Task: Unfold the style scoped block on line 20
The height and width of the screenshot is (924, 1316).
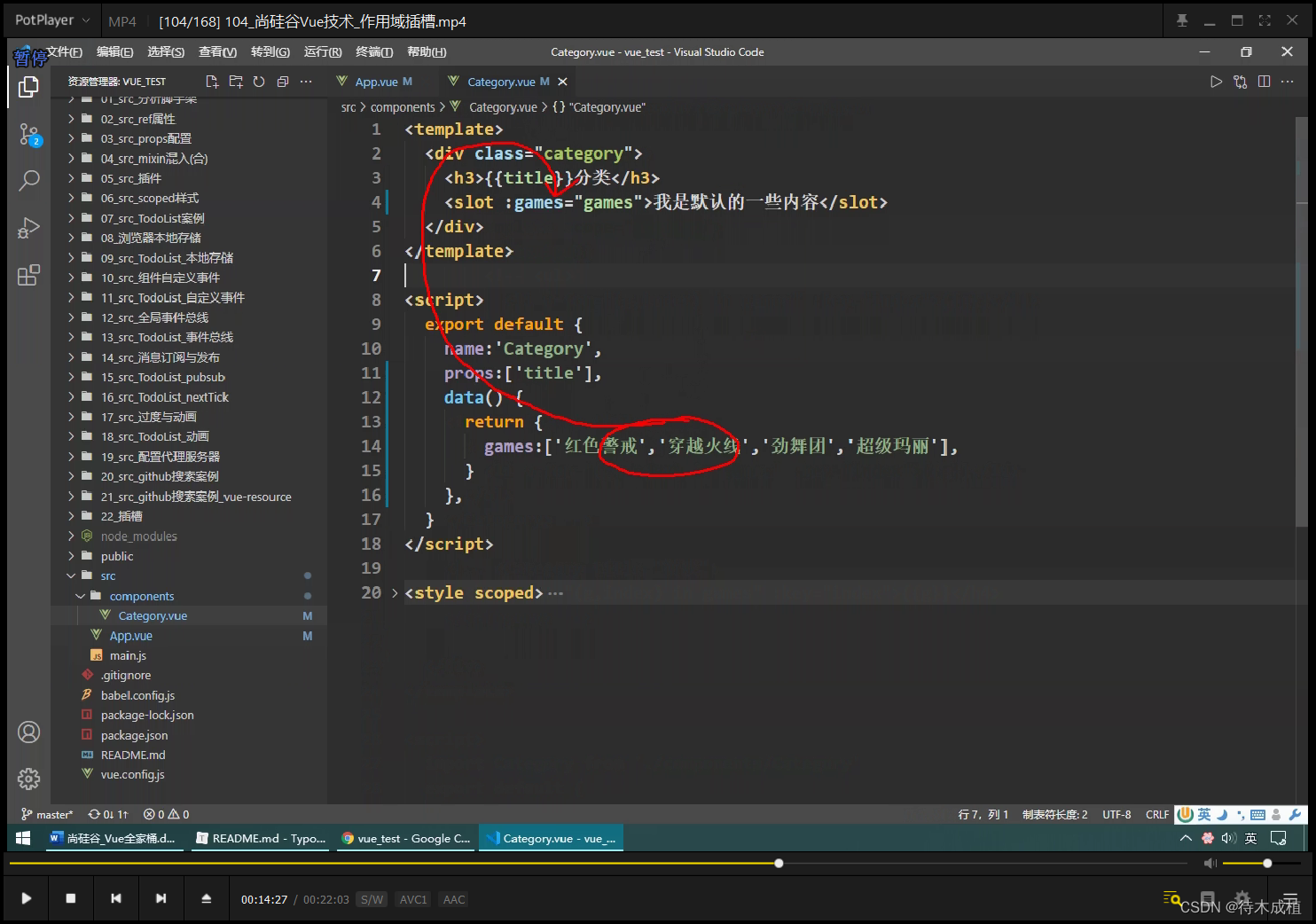Action: pos(395,592)
